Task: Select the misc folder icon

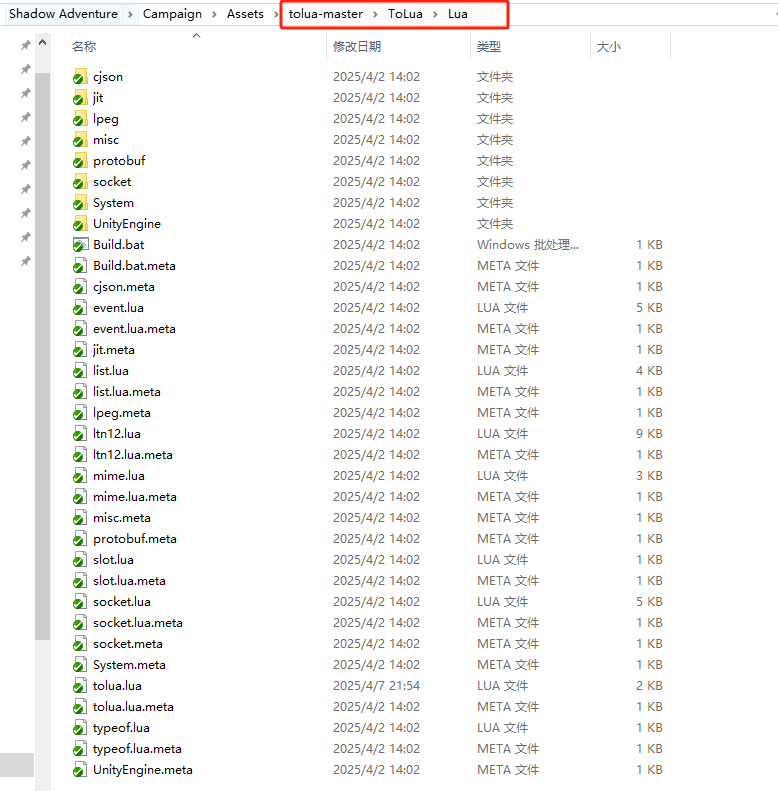Action: coord(80,140)
